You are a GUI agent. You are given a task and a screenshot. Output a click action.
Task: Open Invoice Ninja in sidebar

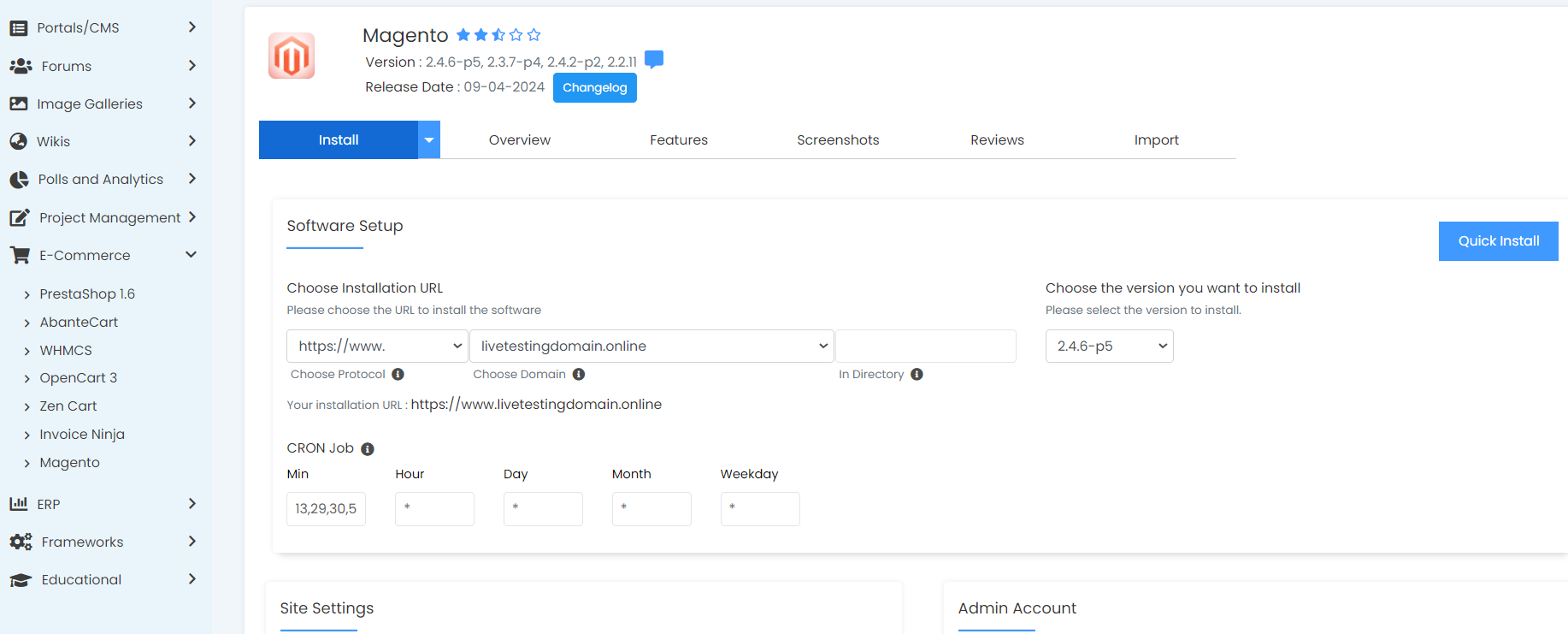pos(82,434)
